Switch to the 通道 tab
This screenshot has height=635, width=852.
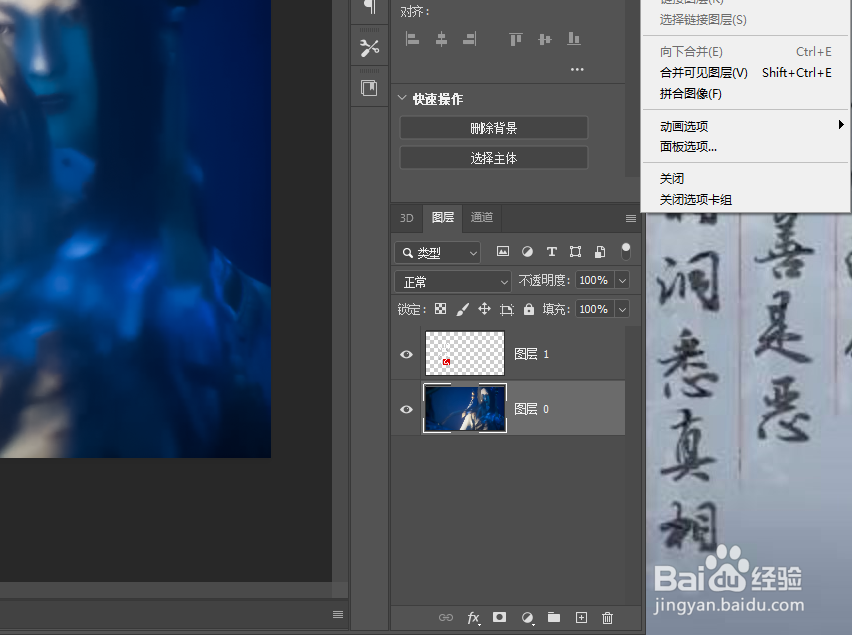tap(482, 217)
